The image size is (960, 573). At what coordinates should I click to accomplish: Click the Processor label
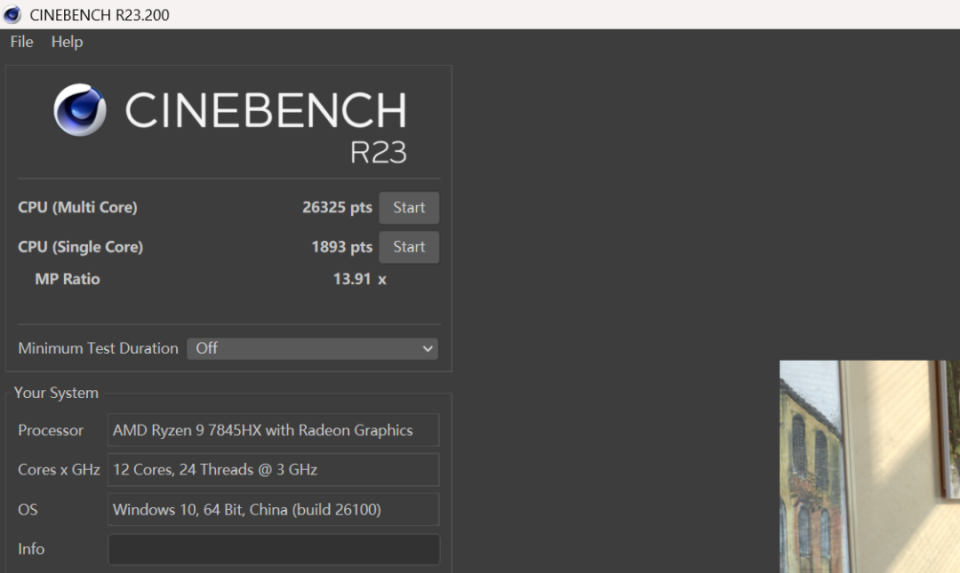point(50,430)
